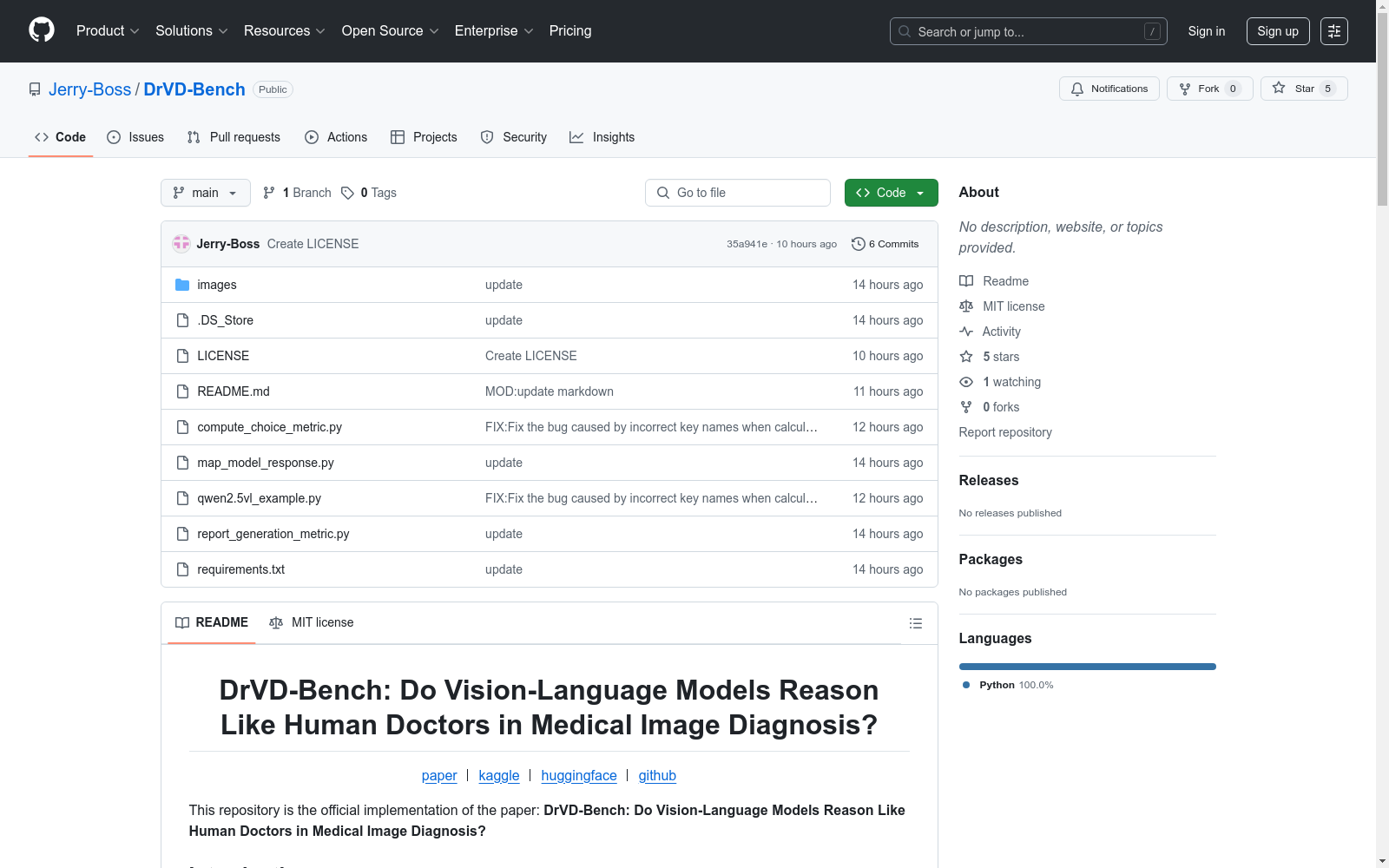Click the Notifications bell button
Viewport: 1389px width, 868px height.
(1109, 89)
